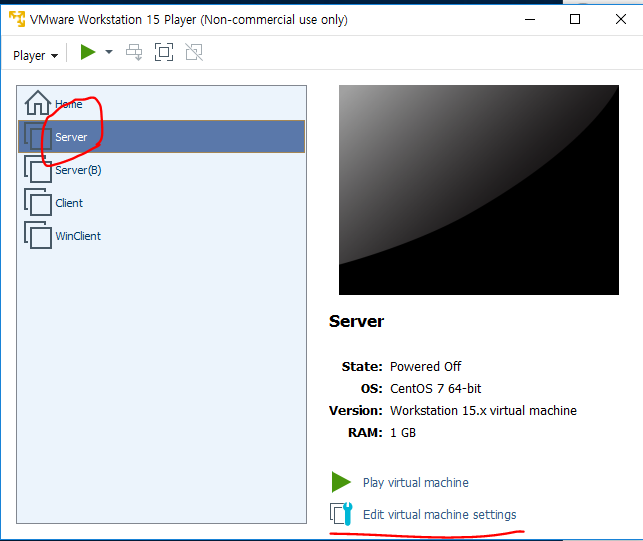The height and width of the screenshot is (541, 643).
Task: Open the Player menu dropdown
Action: tap(35, 55)
